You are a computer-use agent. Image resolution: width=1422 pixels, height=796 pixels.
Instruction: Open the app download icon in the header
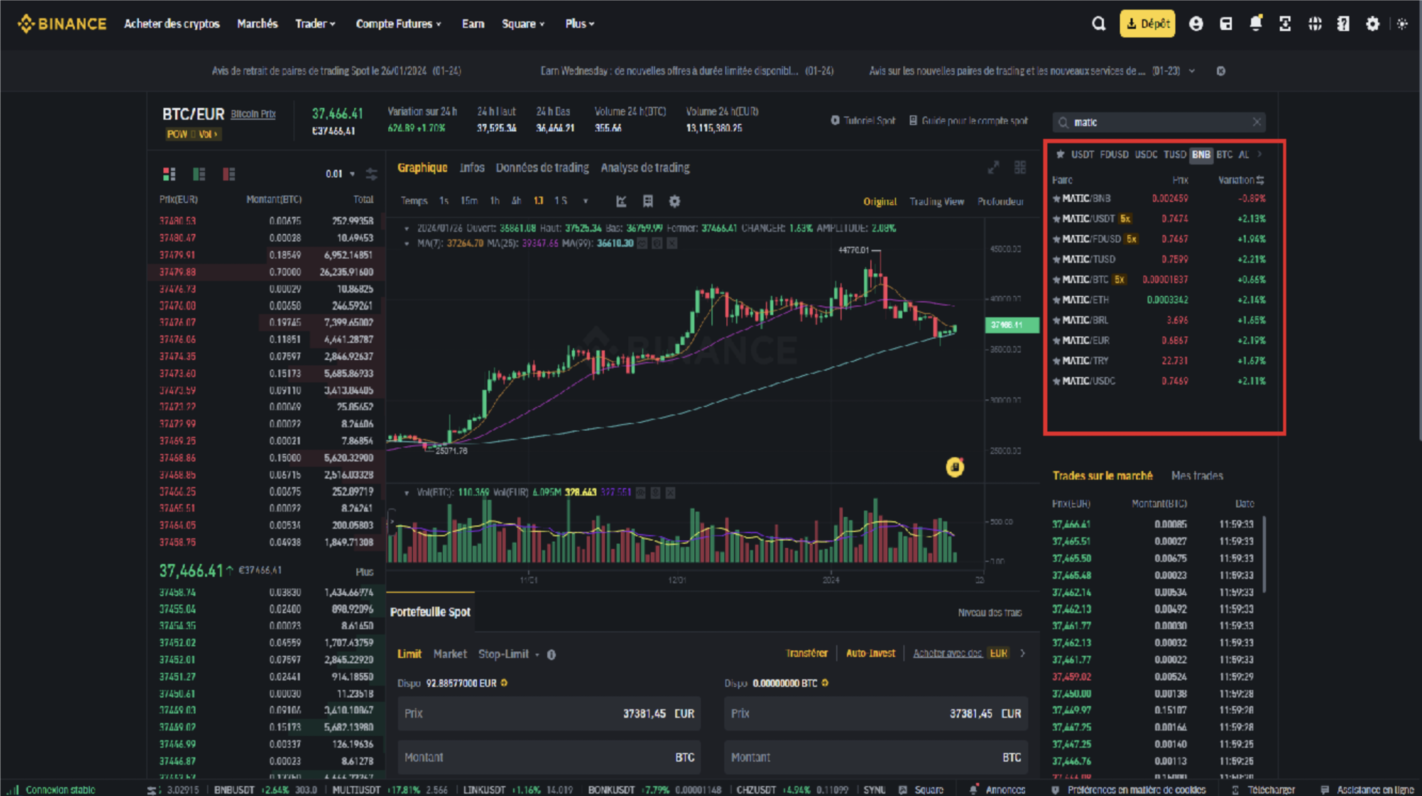(1285, 24)
